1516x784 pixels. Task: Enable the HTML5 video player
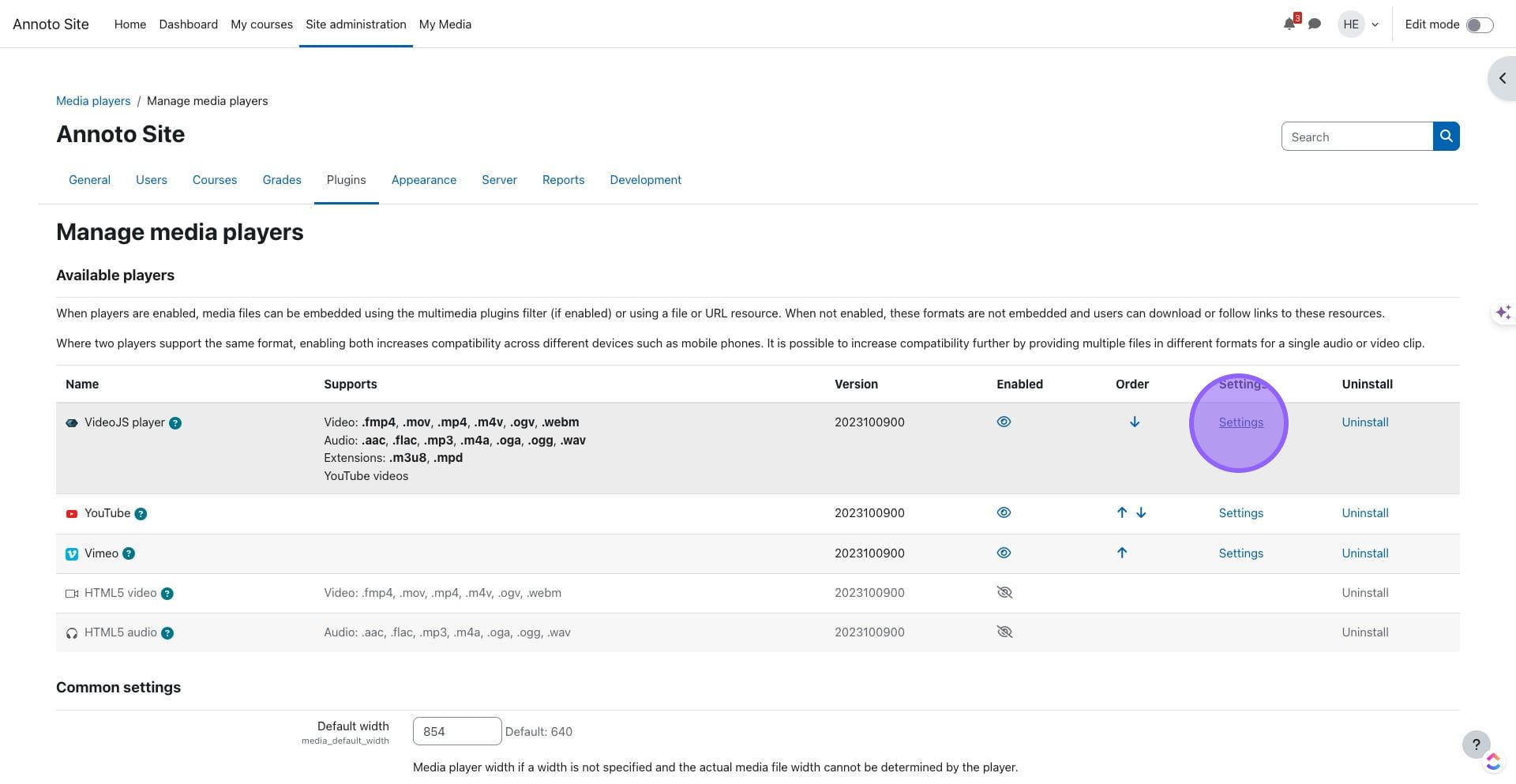[x=1004, y=593]
